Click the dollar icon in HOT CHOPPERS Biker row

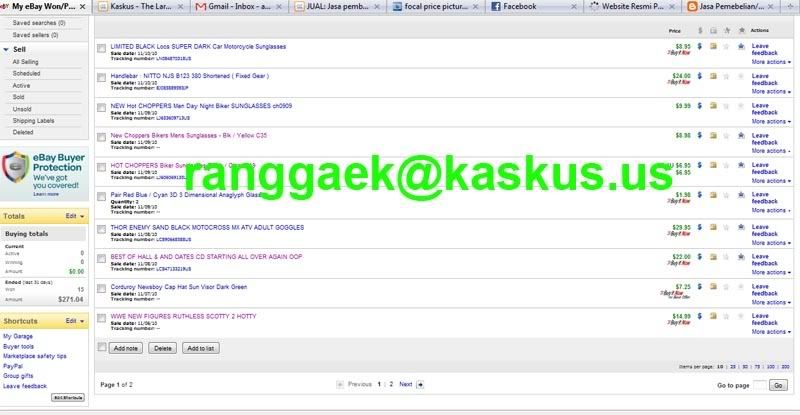point(700,165)
